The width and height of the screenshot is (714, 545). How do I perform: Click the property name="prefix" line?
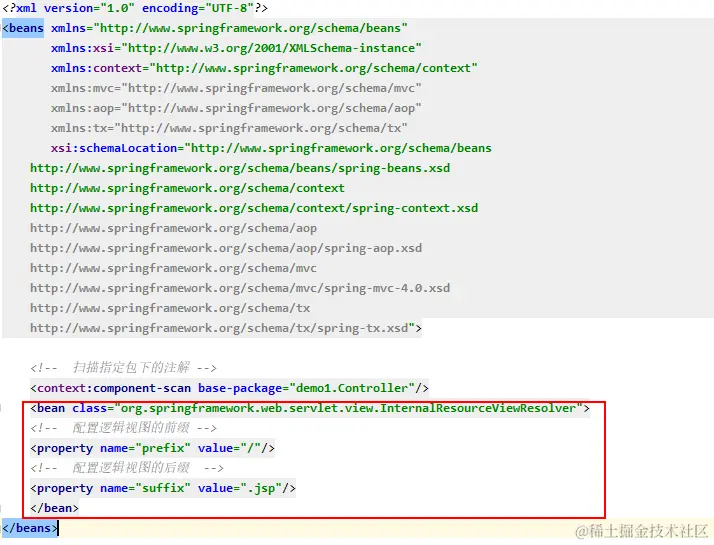click(x=153, y=448)
